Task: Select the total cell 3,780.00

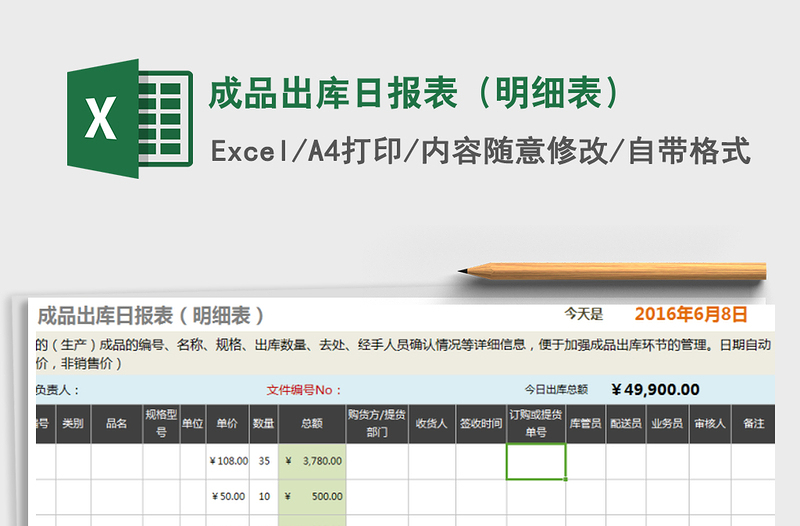Action: pos(312,461)
